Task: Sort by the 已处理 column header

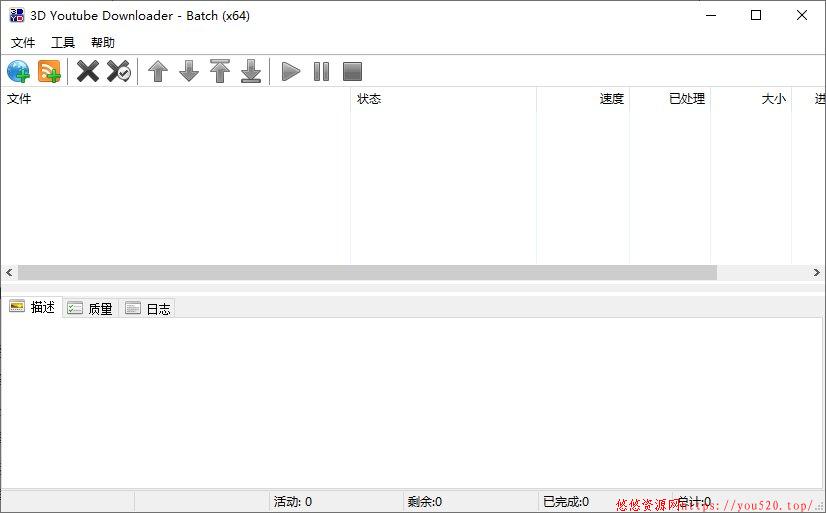Action: [x=670, y=98]
